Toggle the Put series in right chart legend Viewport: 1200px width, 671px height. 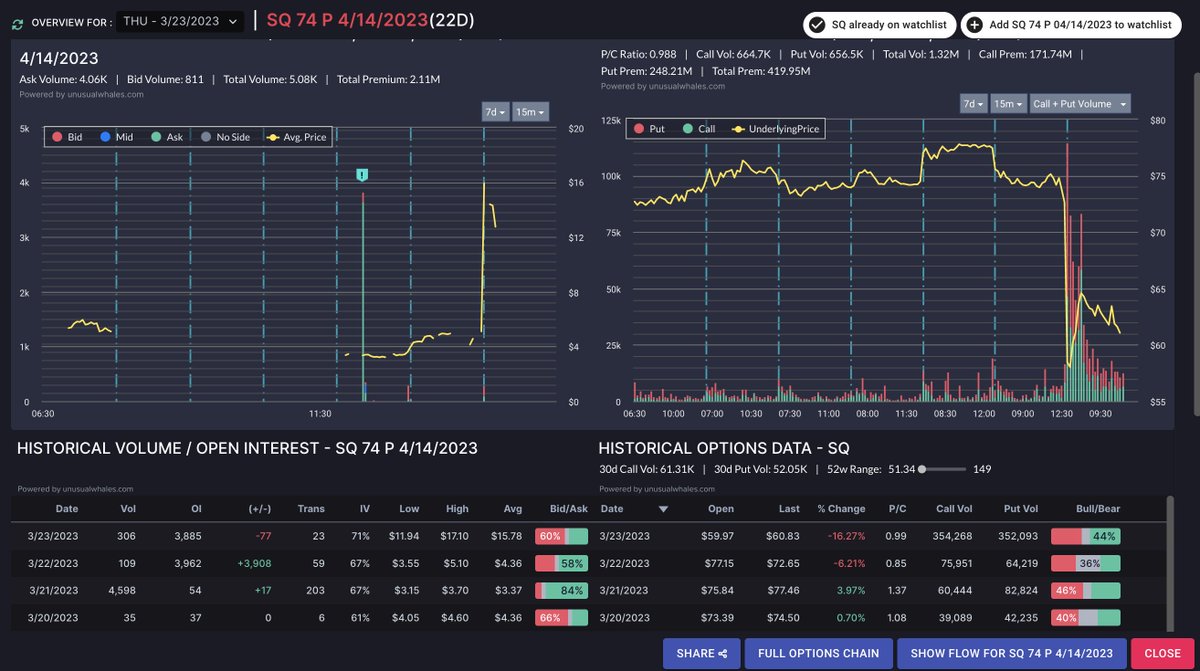[648, 129]
